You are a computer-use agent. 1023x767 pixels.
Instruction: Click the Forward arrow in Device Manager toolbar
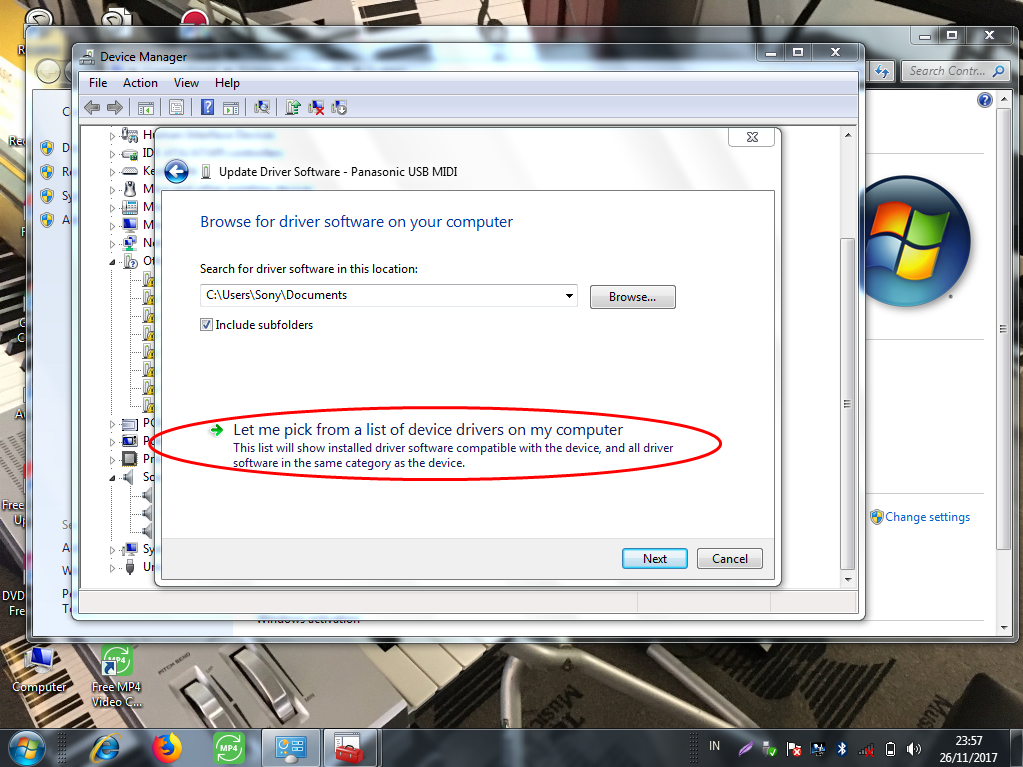point(115,107)
